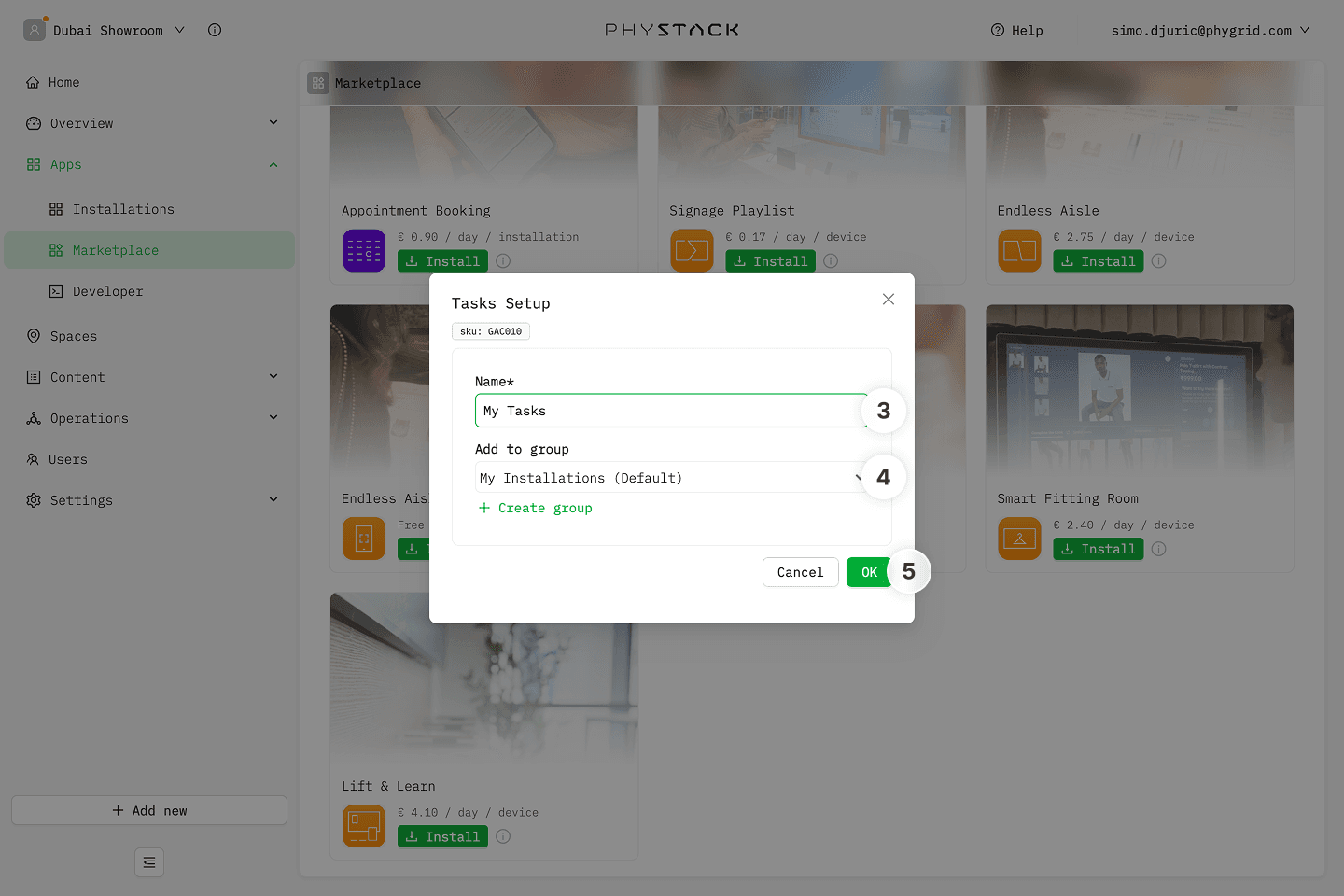The height and width of the screenshot is (896, 1344).
Task: Install the Lift & Learn app
Action: coord(442,836)
